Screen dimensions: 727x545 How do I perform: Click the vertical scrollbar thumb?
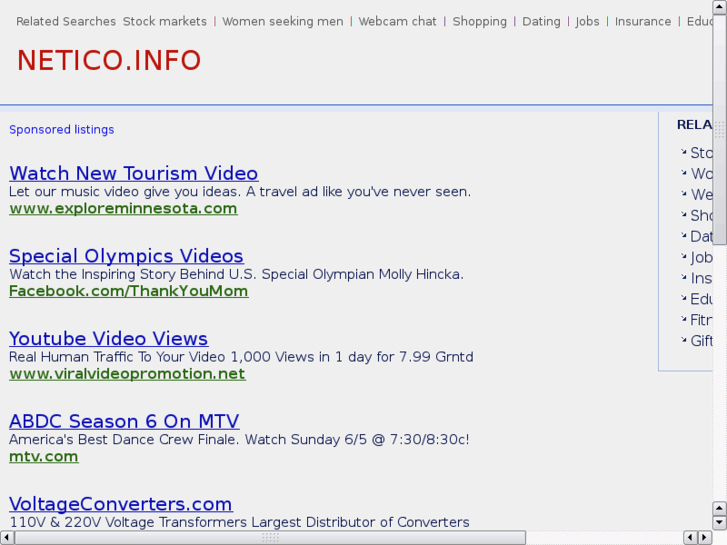pos(719,129)
